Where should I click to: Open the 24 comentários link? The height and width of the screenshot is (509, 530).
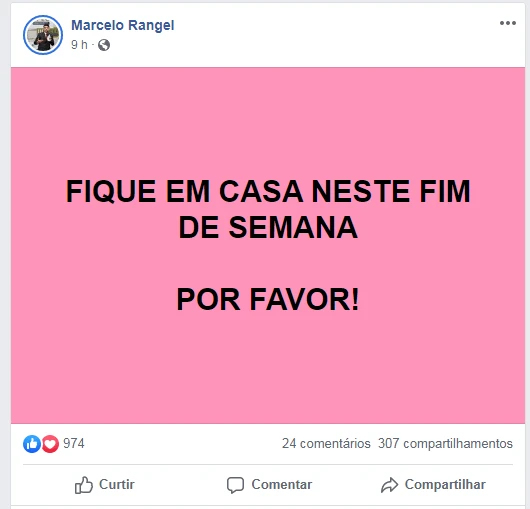point(326,443)
